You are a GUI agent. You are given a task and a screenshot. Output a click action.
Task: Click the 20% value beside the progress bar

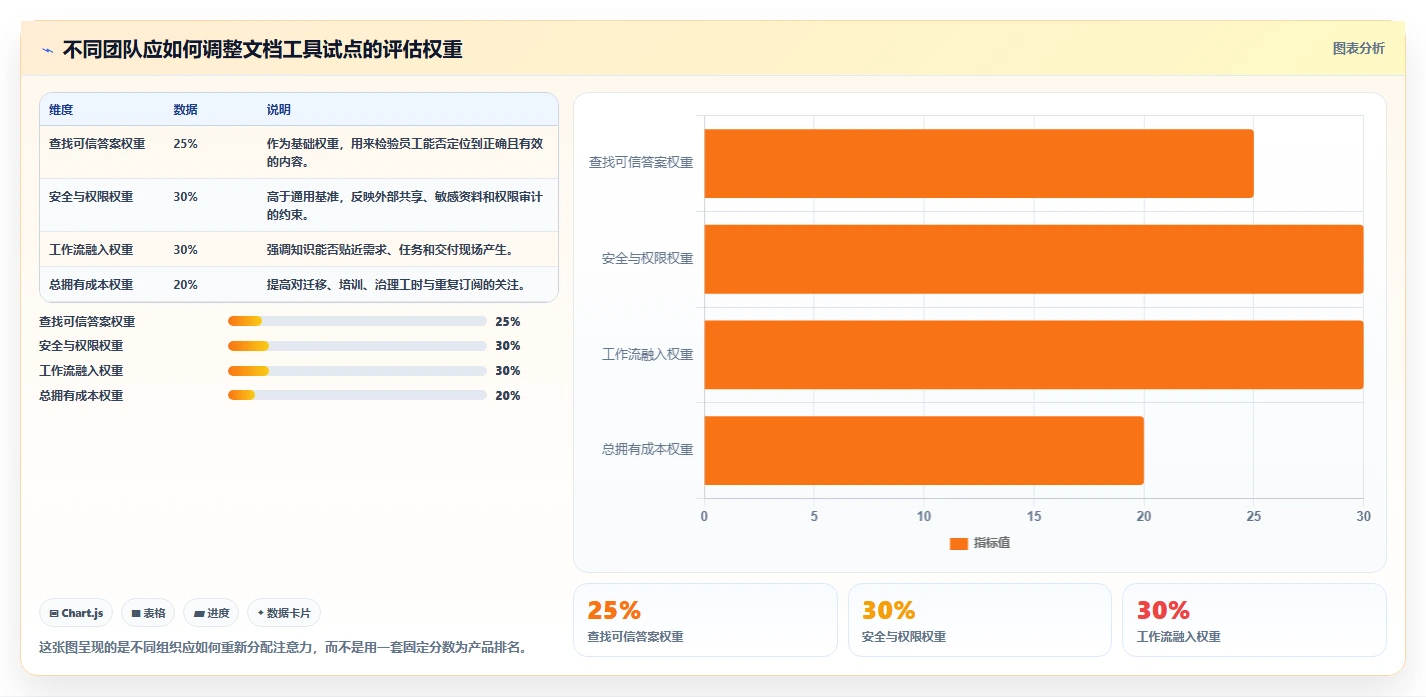tap(508, 396)
